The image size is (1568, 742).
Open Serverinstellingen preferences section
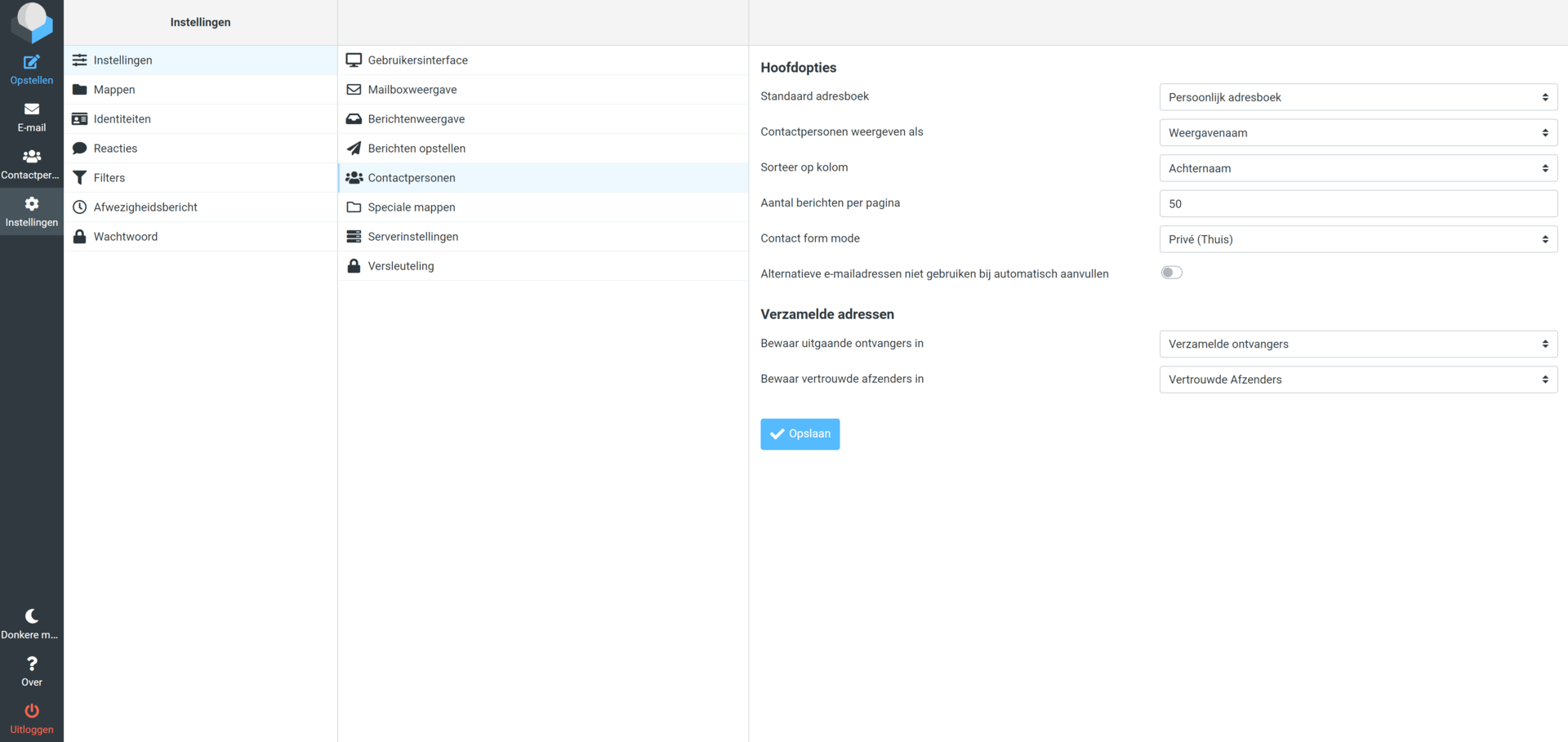click(543, 237)
